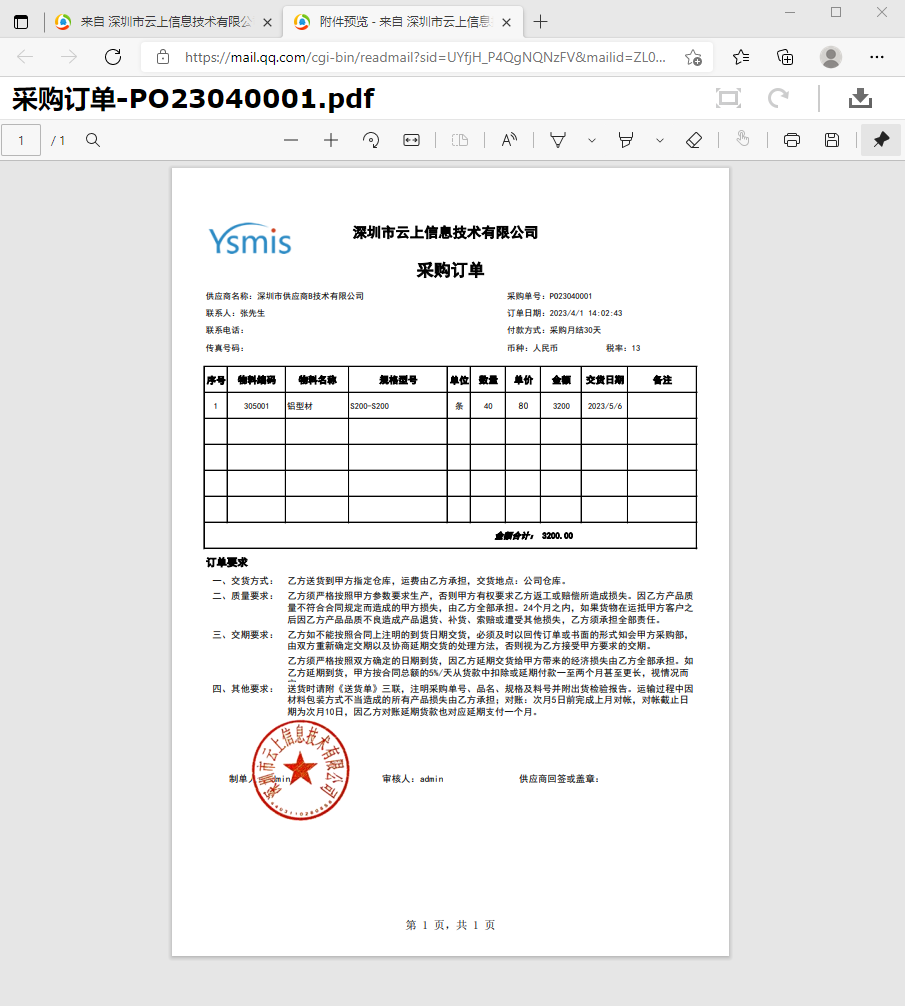The height and width of the screenshot is (1006, 905).
Task: Expand the Highlight color options dropdown
Action: 660,141
